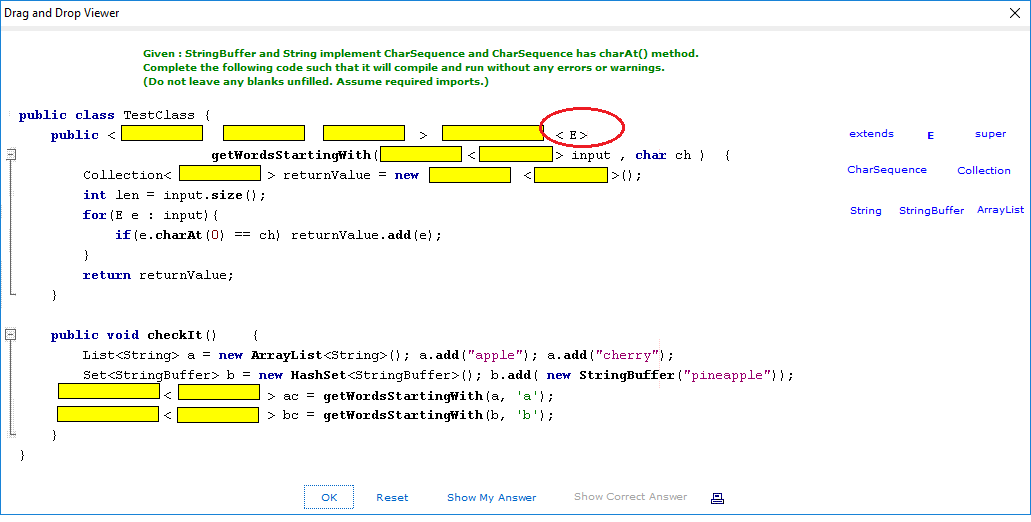Screen dimensions: 1031x522
Task: Pick the blue ArrayList token on the right
Action: click(x=1000, y=210)
